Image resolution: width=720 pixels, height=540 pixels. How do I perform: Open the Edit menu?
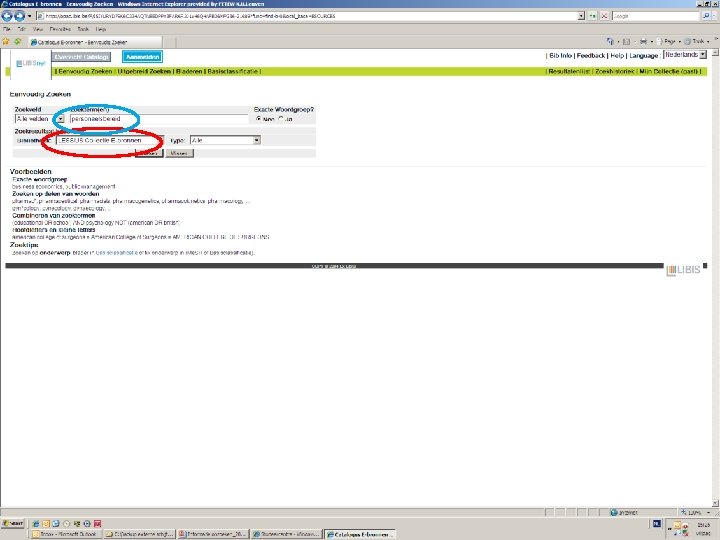coord(22,29)
